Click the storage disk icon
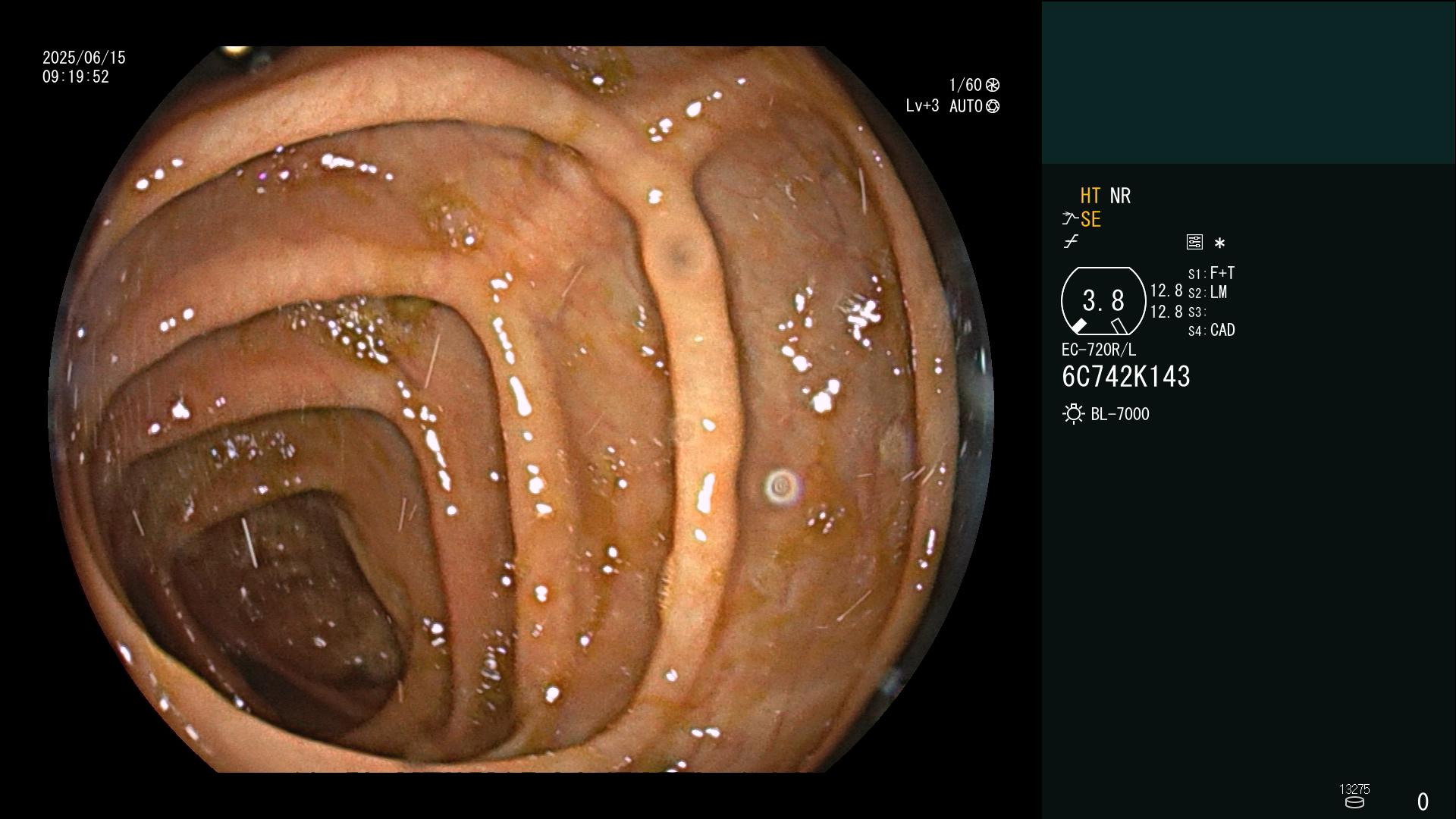The height and width of the screenshot is (819, 1456). [x=1354, y=802]
